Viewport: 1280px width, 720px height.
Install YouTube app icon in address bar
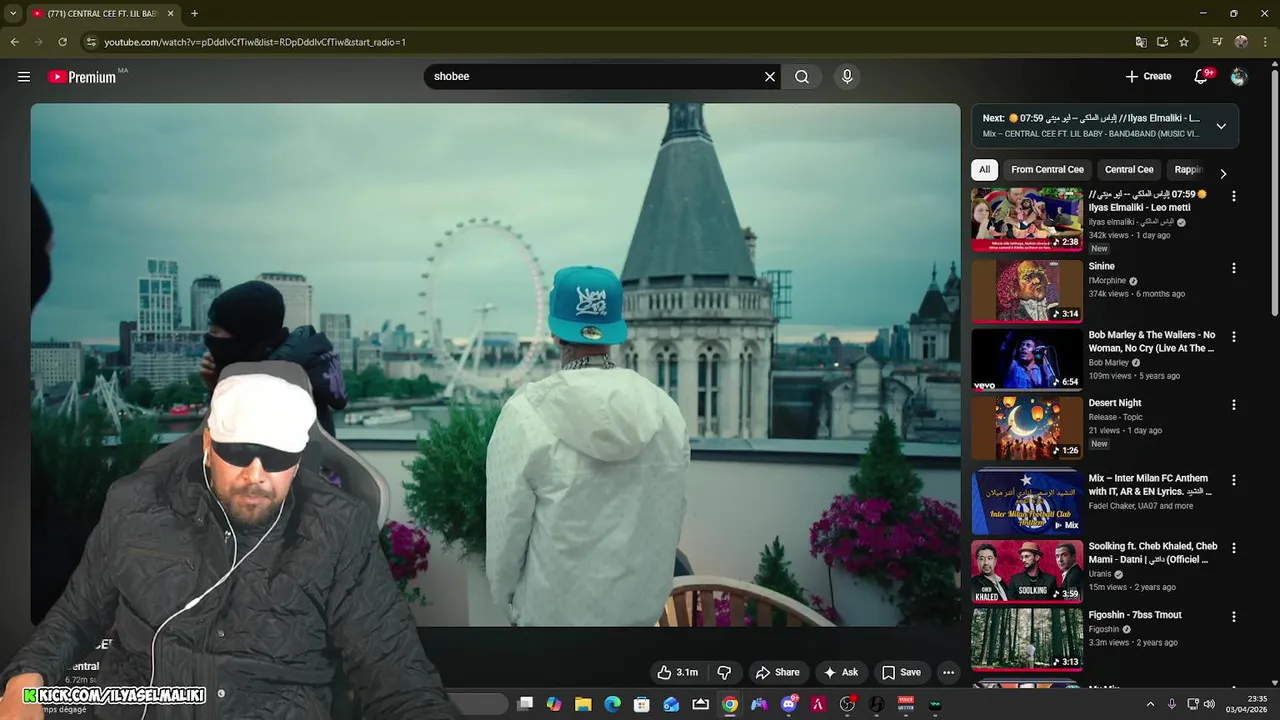pos(1162,42)
